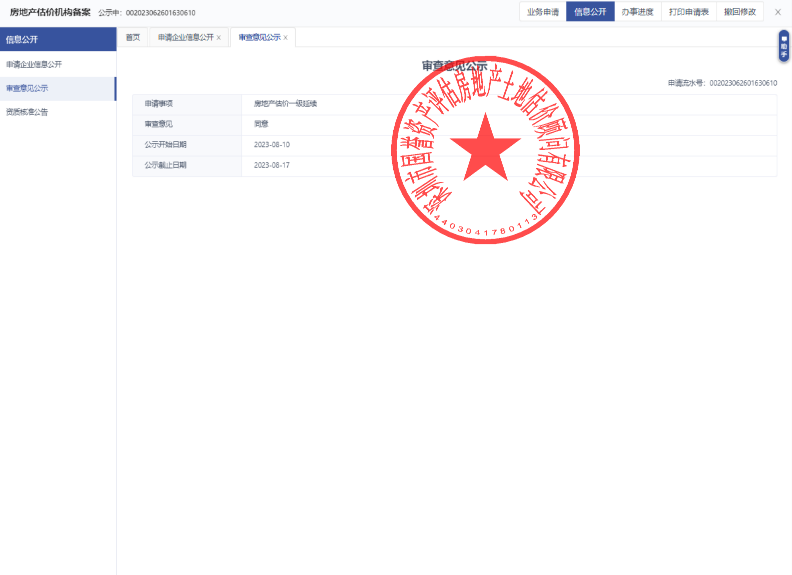Click the 2023-08-10 start date cell
Image resolution: width=792 pixels, height=575 pixels.
(272, 145)
